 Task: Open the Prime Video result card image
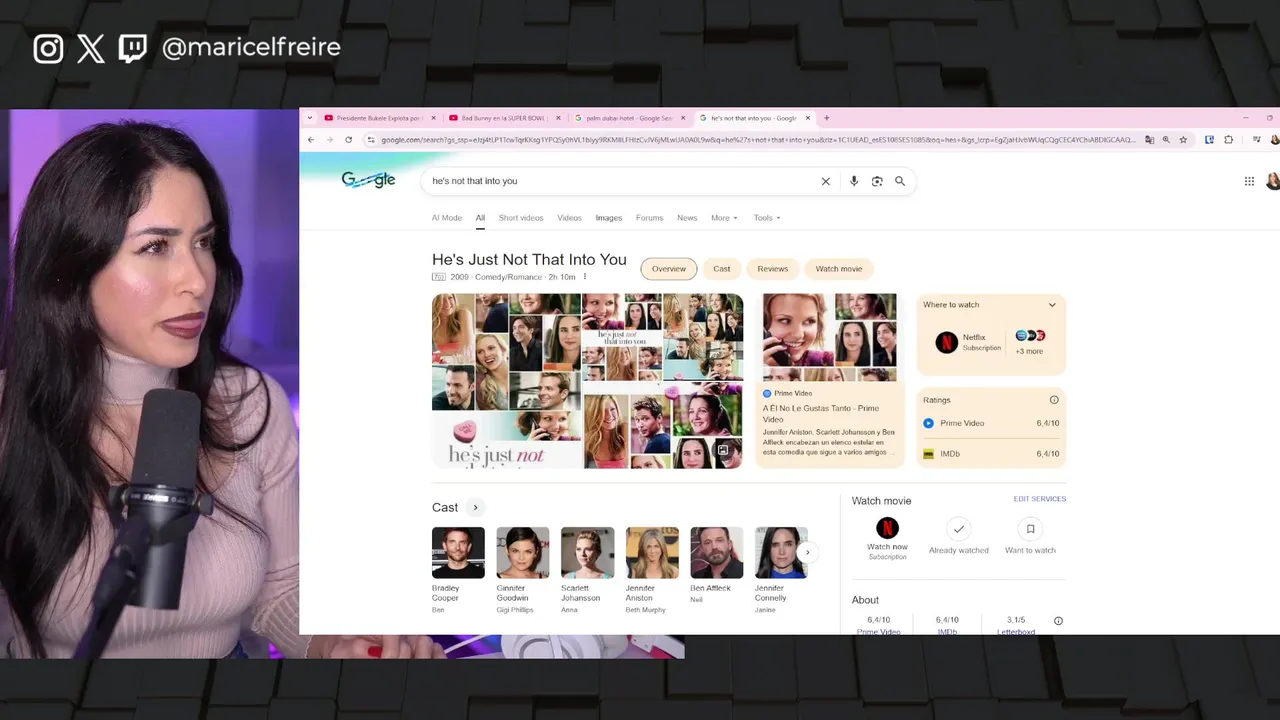pos(830,338)
